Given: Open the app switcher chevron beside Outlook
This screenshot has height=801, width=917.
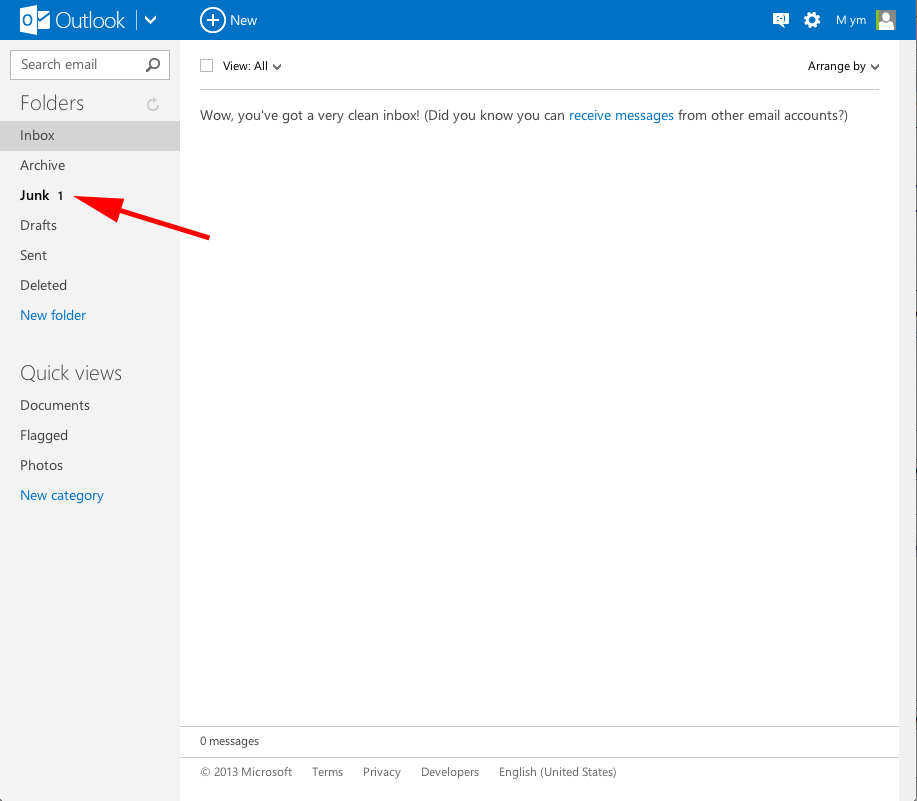Looking at the screenshot, I should pos(151,20).
